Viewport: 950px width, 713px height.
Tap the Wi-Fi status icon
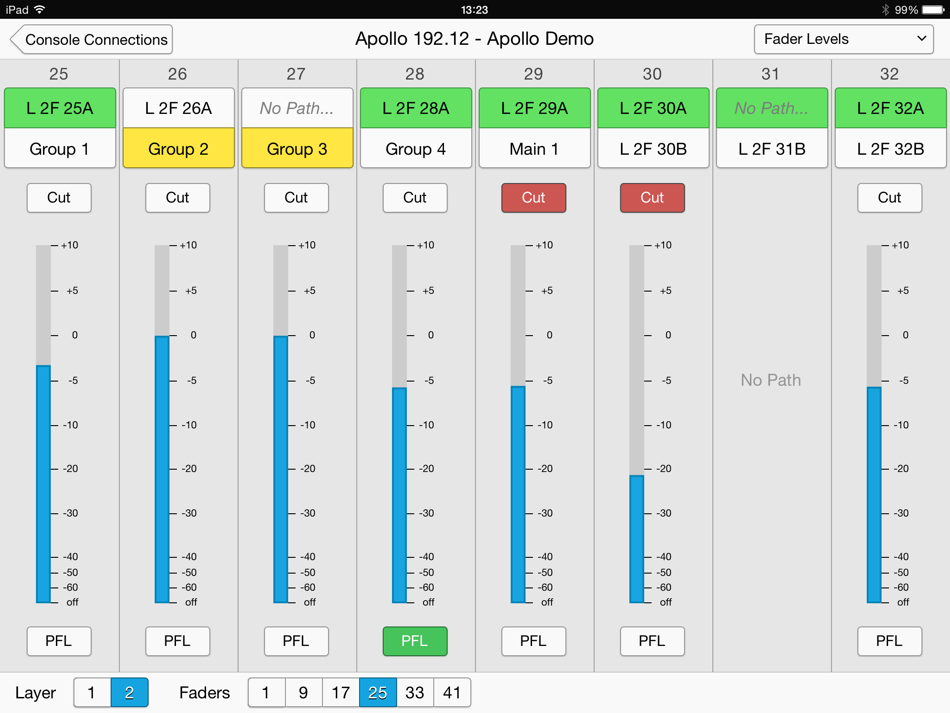tap(40, 9)
